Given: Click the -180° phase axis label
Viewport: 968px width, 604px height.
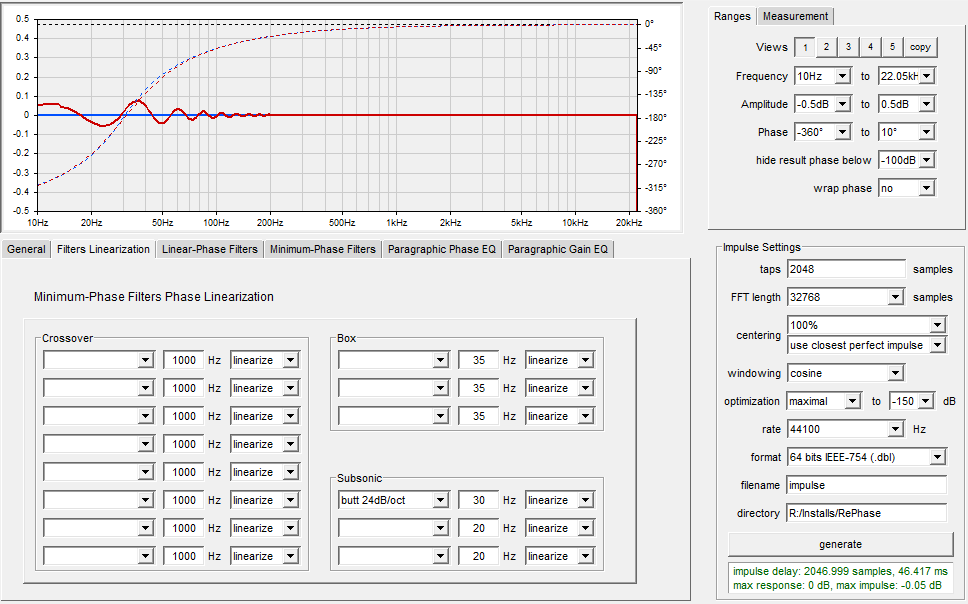Looking at the screenshot, I should click(x=655, y=117).
